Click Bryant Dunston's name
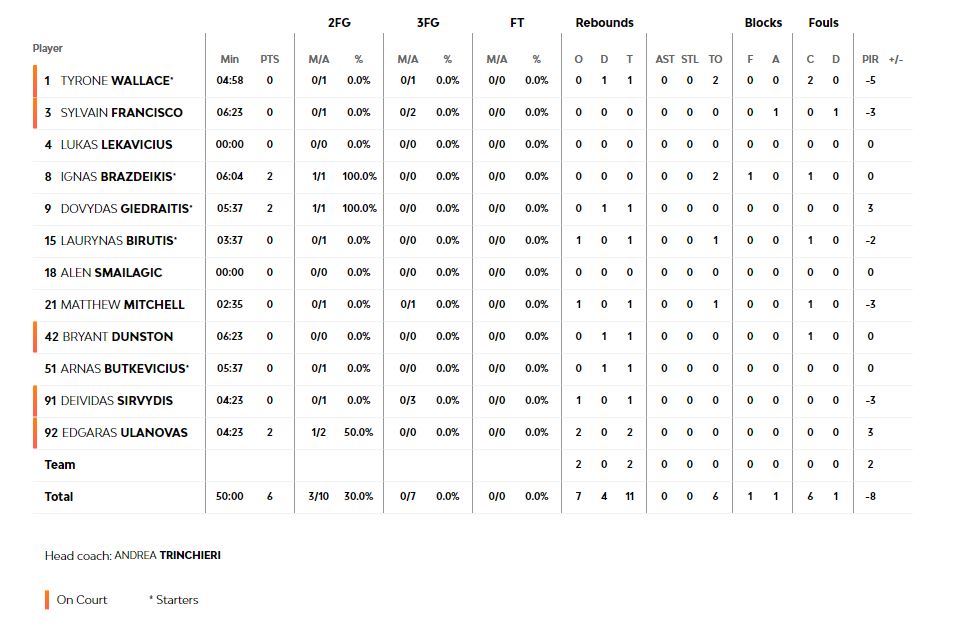 (118, 337)
